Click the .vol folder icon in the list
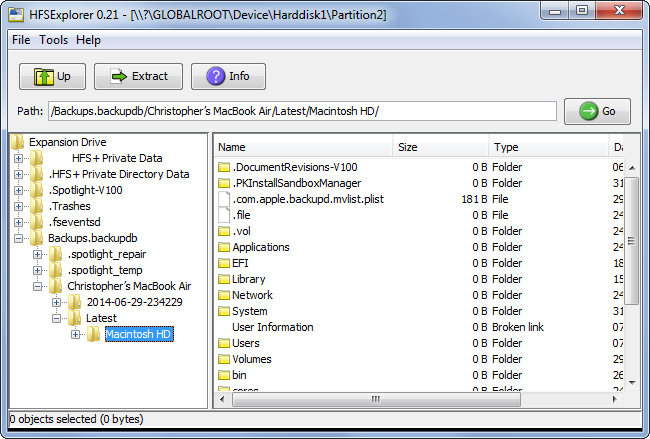 [x=224, y=231]
